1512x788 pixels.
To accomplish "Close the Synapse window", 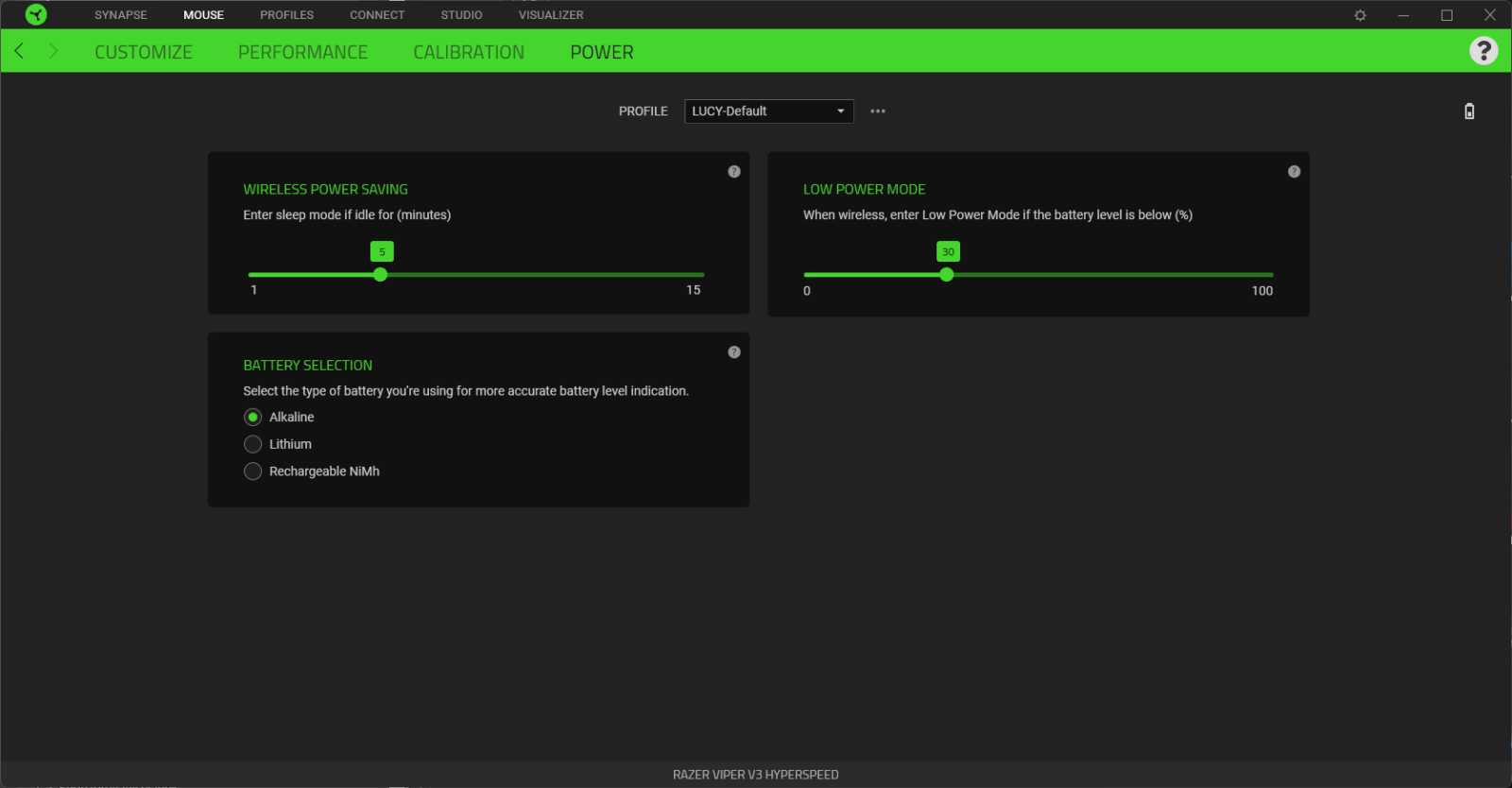I will (1489, 15).
